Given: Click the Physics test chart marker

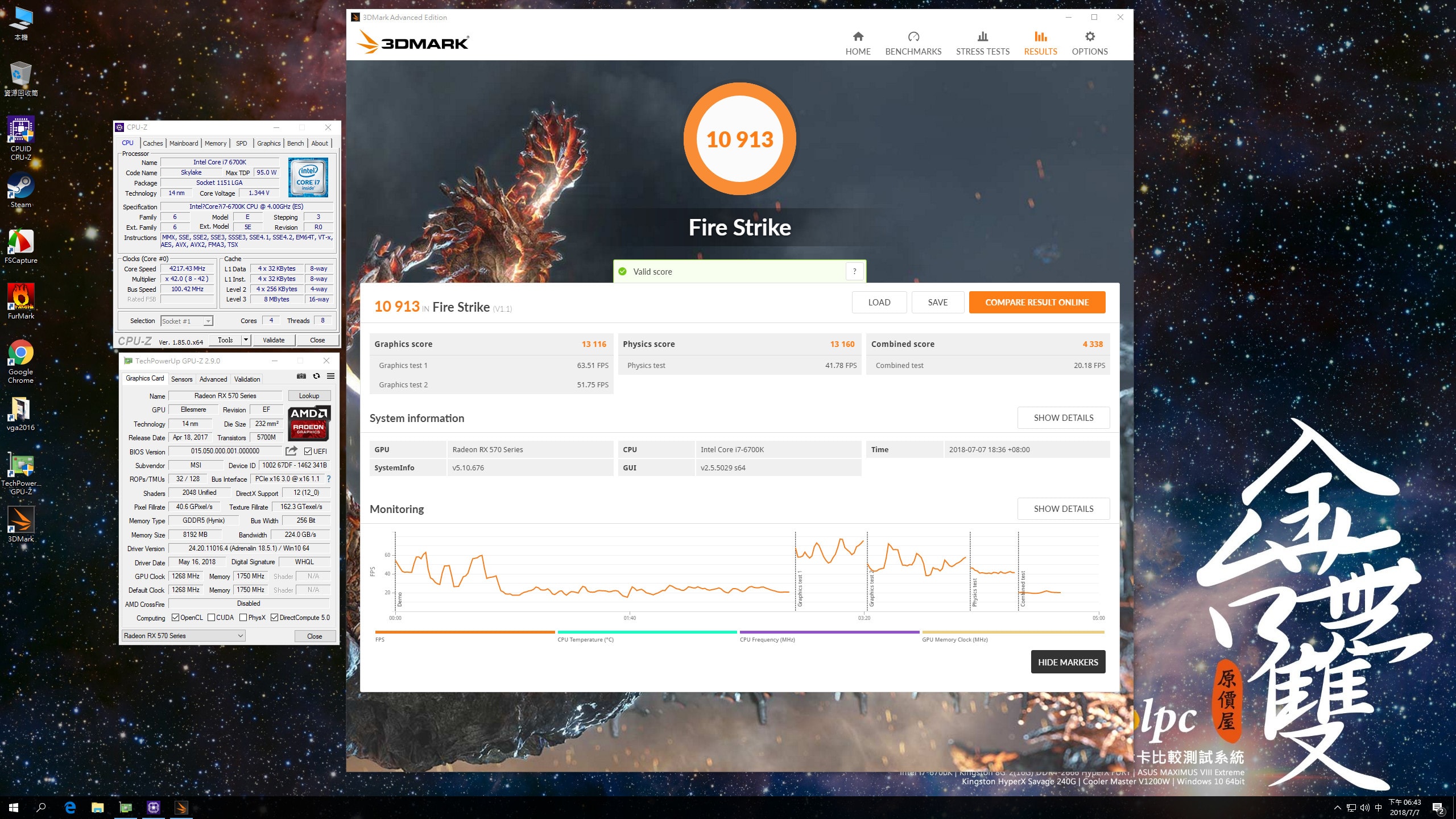Looking at the screenshot, I should pyautogui.click(x=974, y=593).
